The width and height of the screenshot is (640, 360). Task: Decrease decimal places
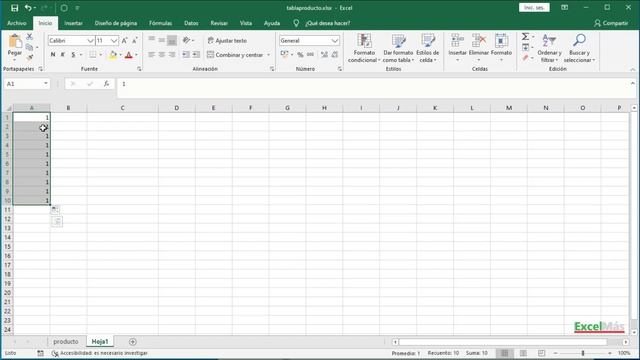[x=335, y=55]
